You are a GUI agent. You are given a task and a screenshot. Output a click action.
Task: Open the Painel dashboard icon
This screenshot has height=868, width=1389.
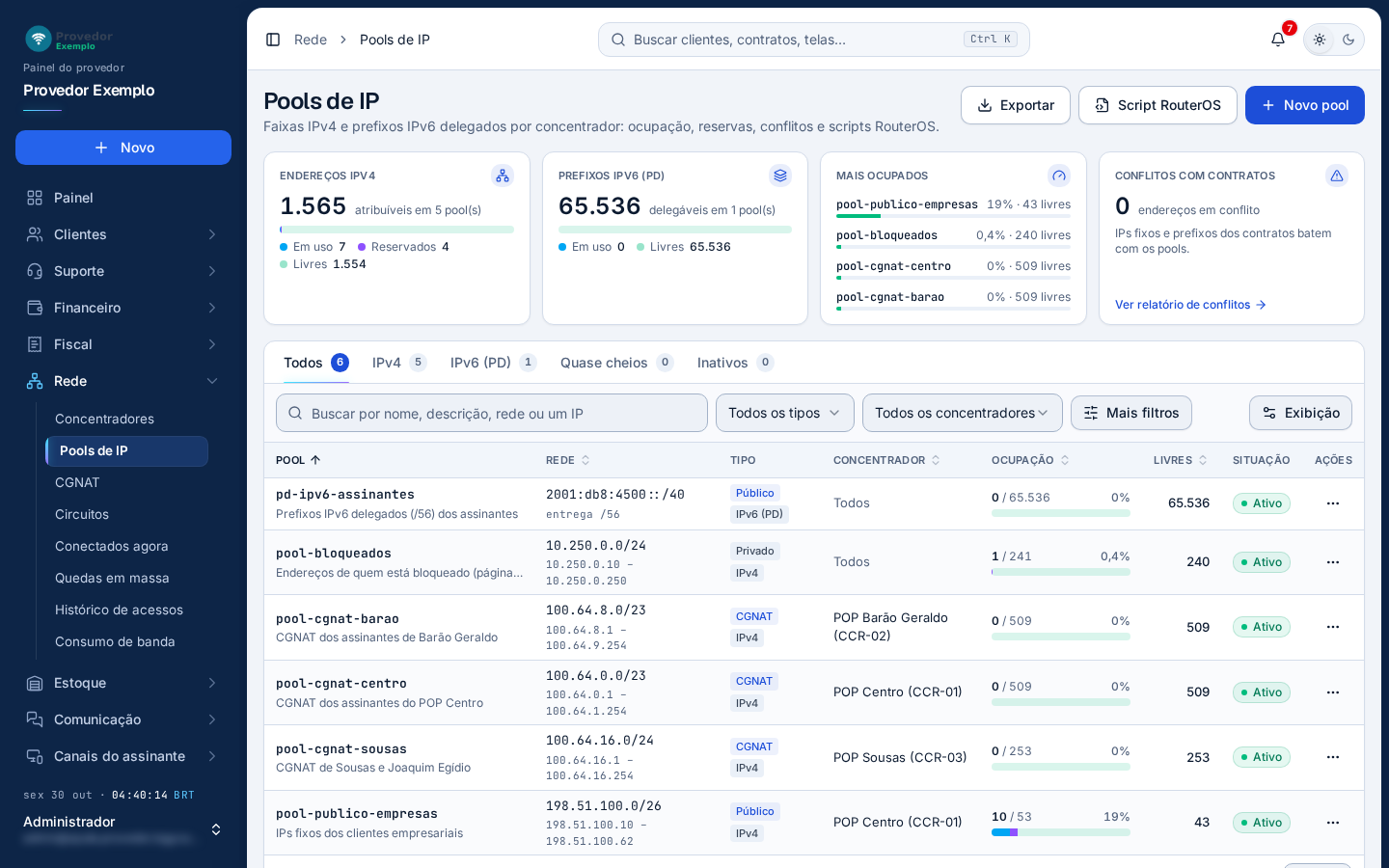[35, 198]
